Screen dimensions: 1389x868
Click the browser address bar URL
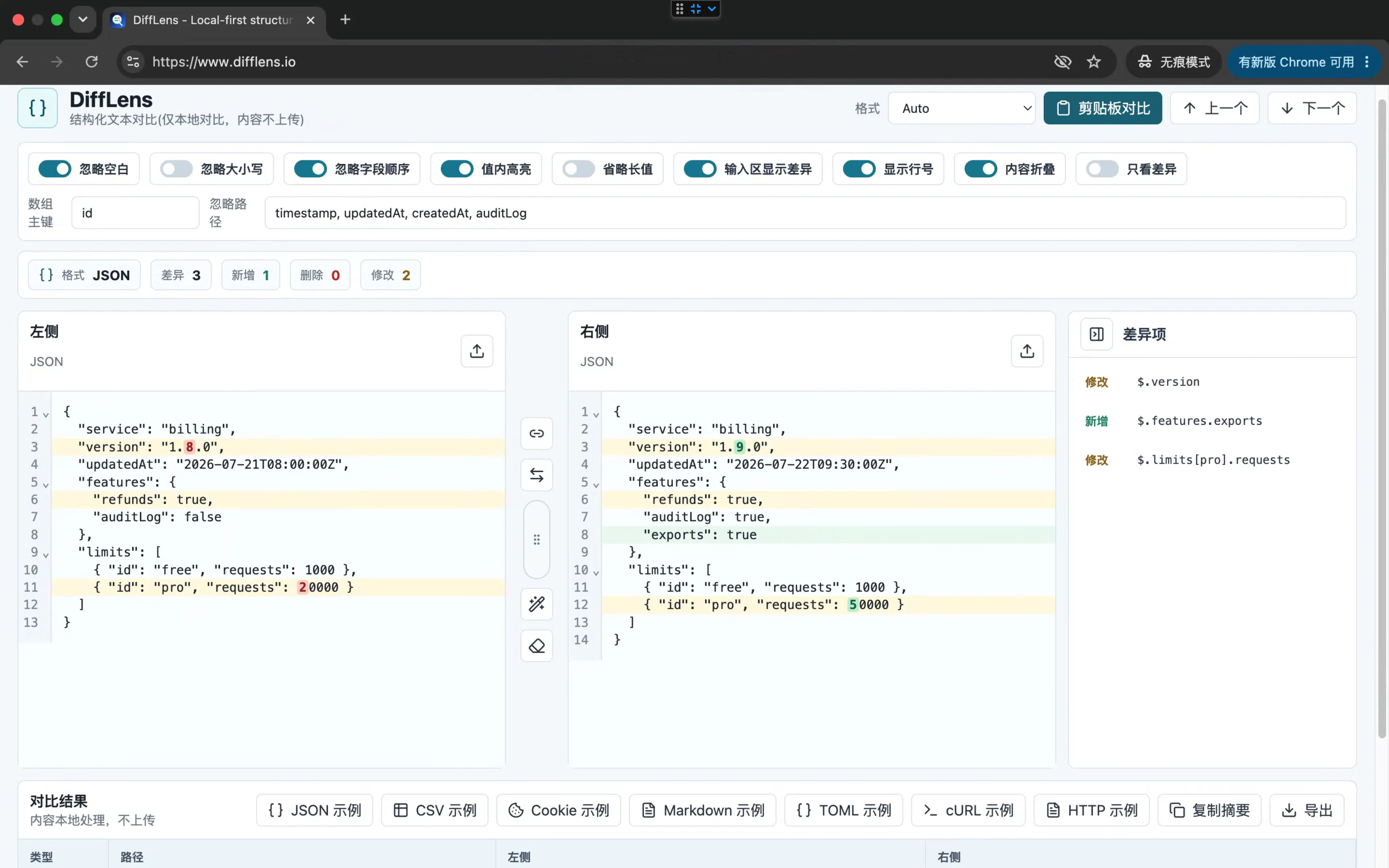pos(224,61)
